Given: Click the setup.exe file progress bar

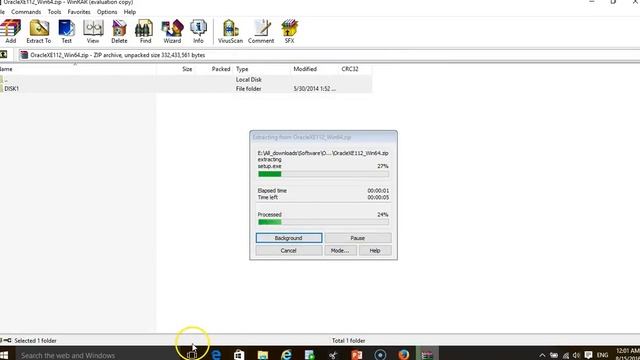Looking at the screenshot, I should (x=323, y=174).
